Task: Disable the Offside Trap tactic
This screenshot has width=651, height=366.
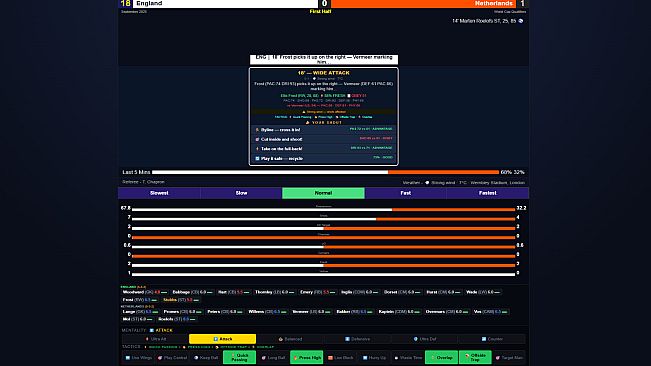Action: 475,357
